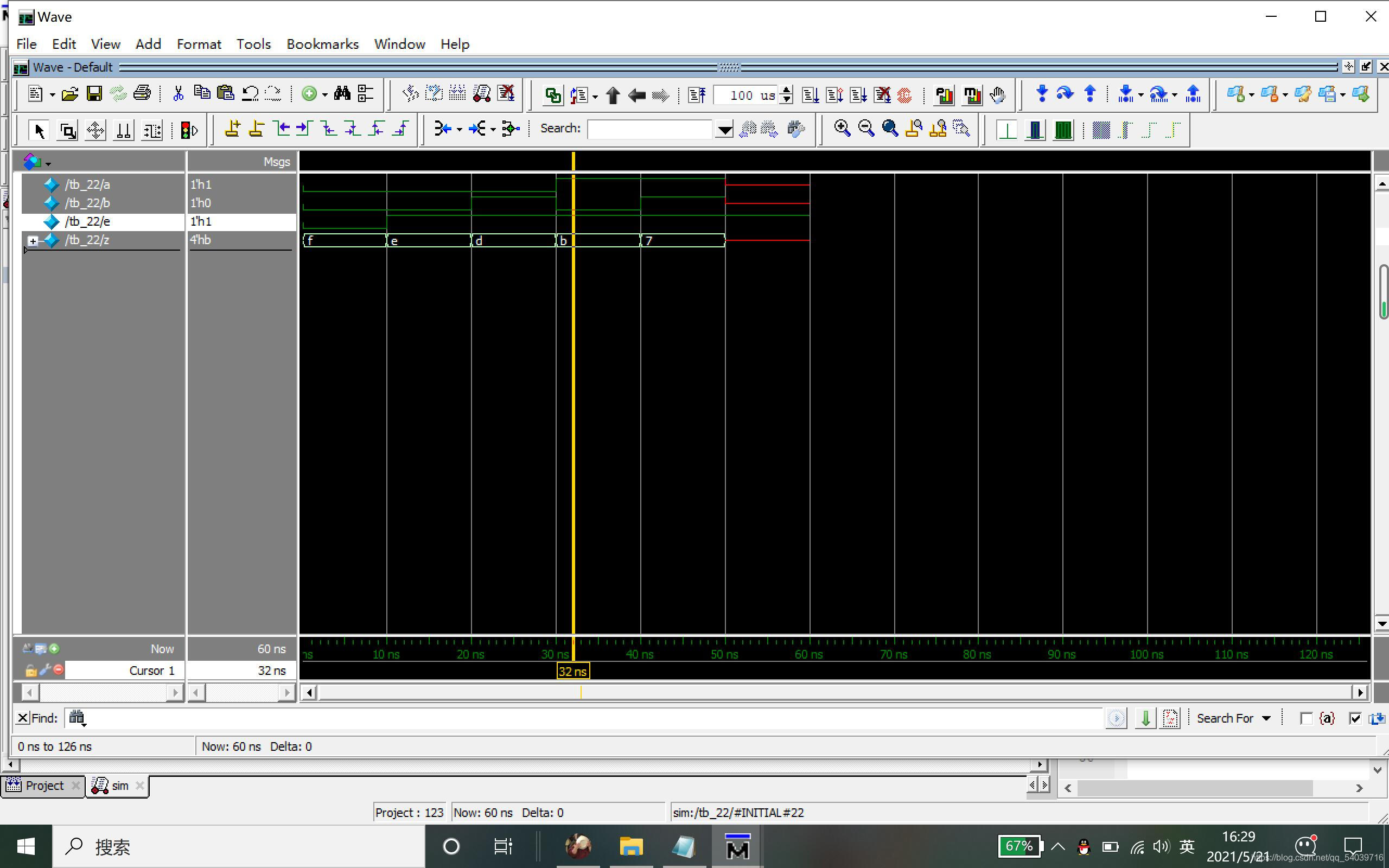The image size is (1389, 868).
Task: Toggle the Cursor 1 lock icon
Action: 31,671
